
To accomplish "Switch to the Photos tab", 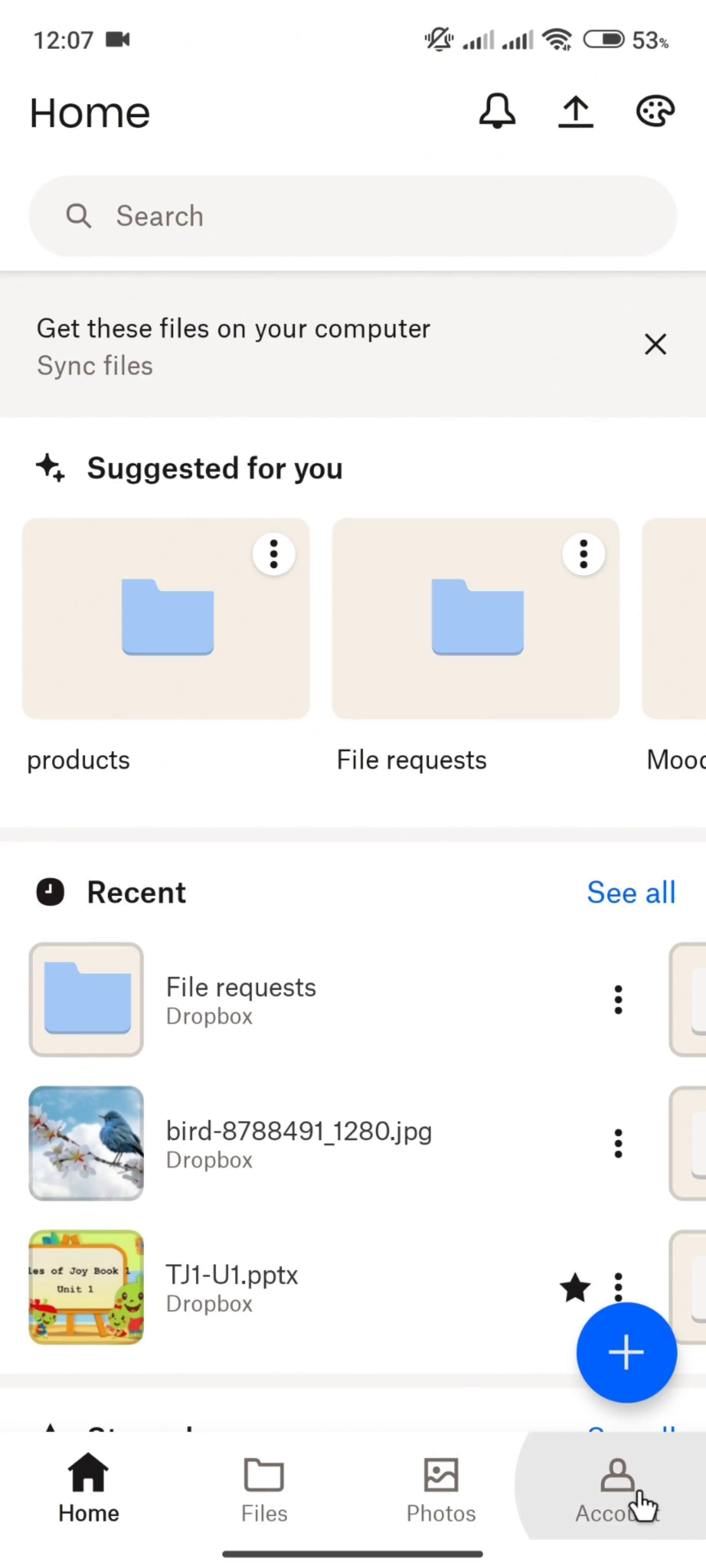I will click(x=441, y=1489).
